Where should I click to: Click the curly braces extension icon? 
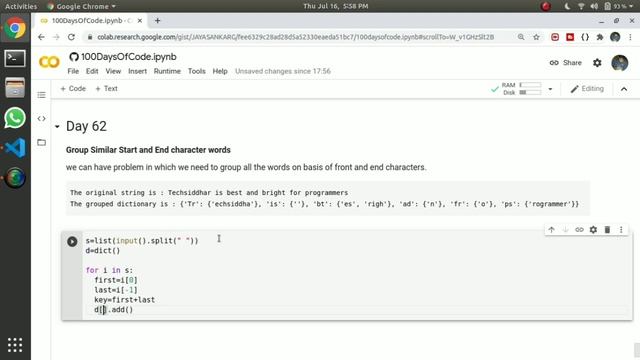585,37
